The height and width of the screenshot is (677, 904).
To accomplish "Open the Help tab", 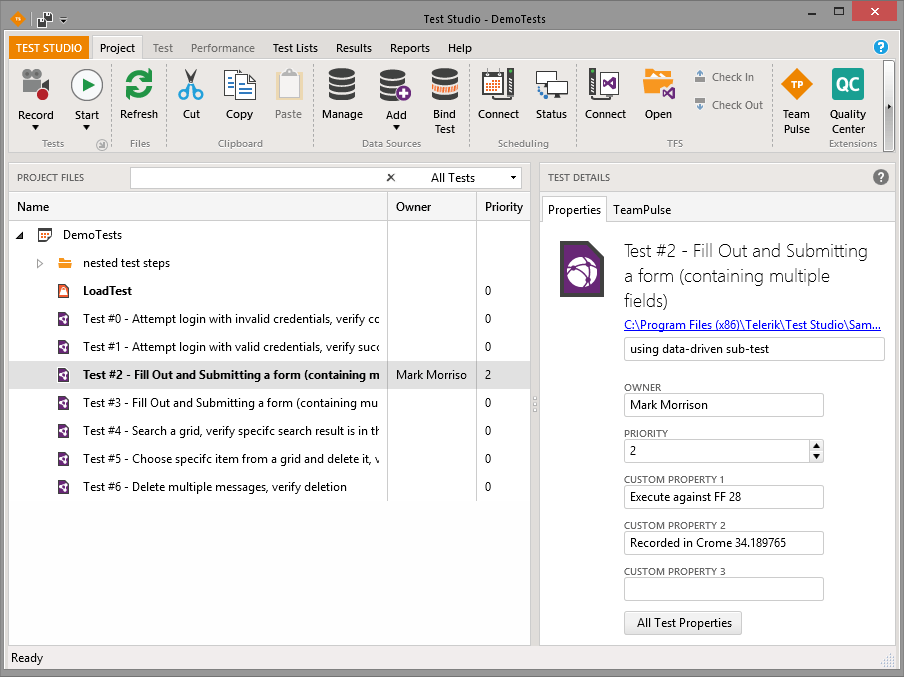I will tap(459, 48).
